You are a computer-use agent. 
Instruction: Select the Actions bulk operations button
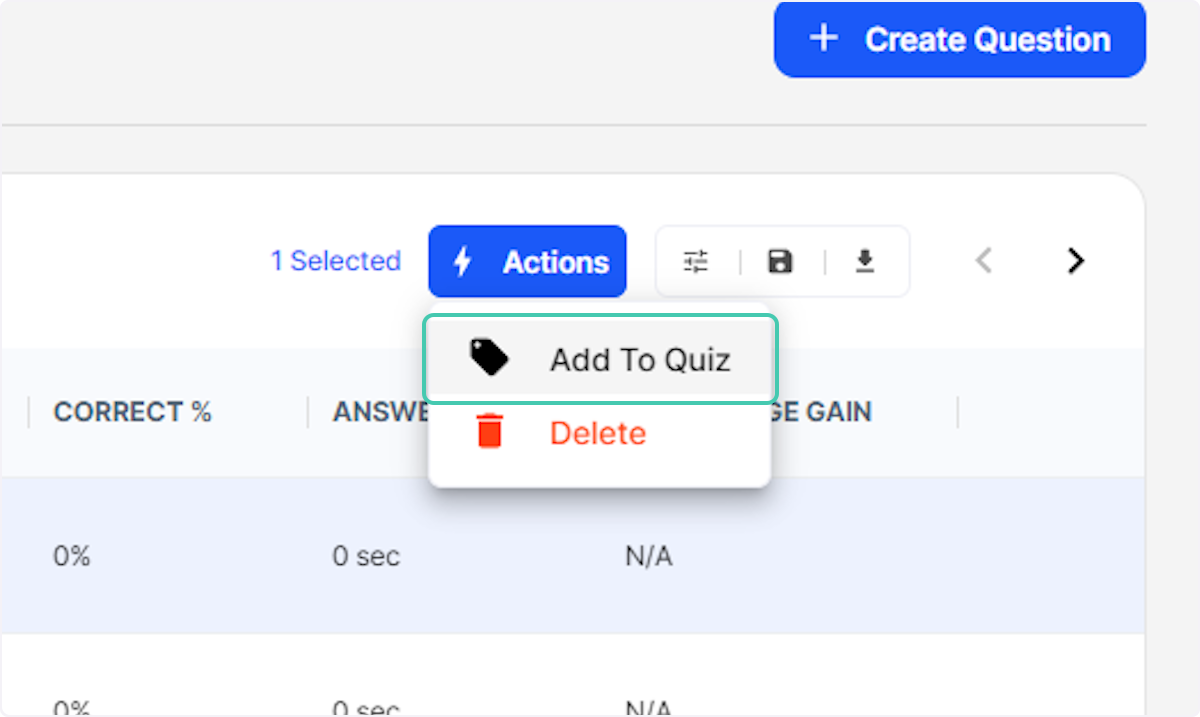[527, 261]
